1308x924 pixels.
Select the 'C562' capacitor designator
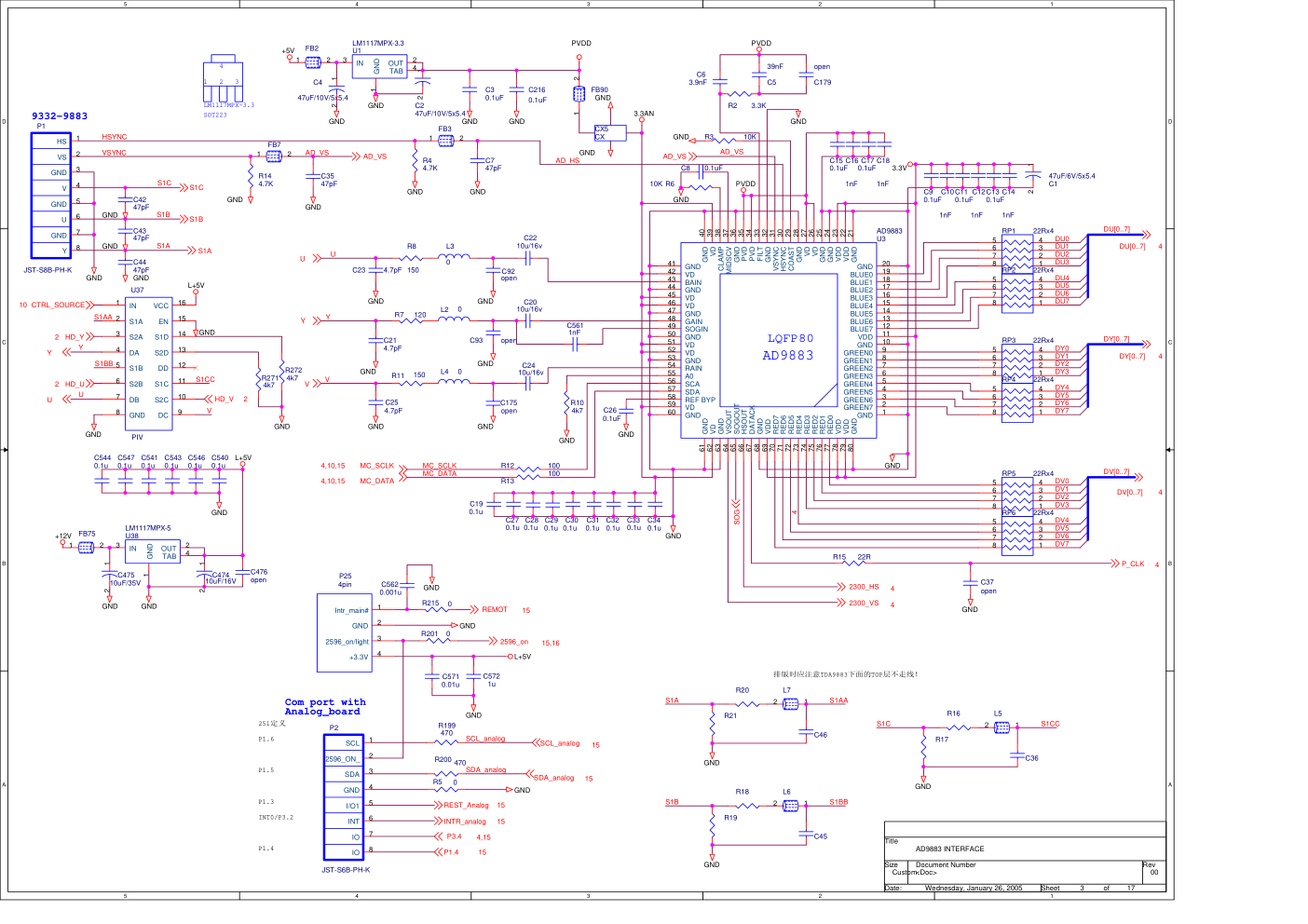[x=389, y=584]
